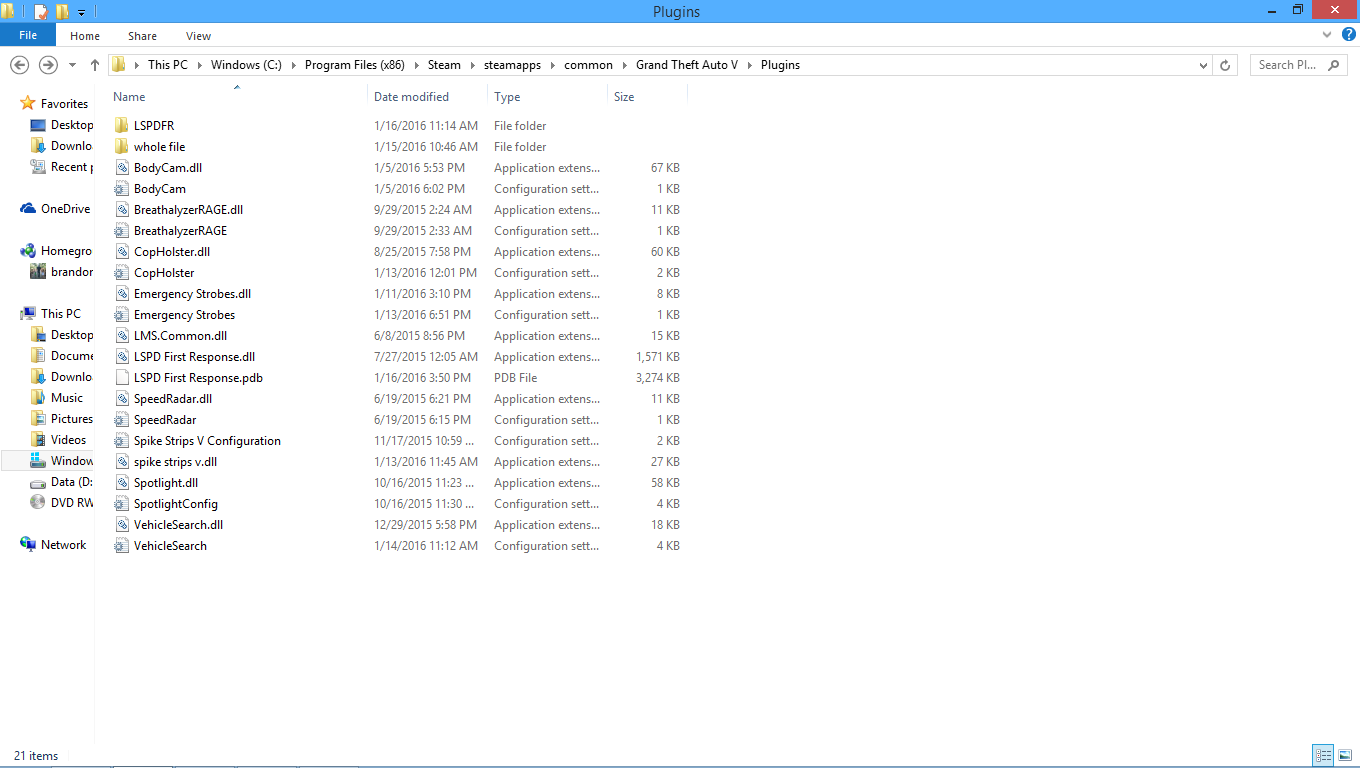
Task: Click the LSPD First Response.pdb file icon
Action: coord(122,378)
